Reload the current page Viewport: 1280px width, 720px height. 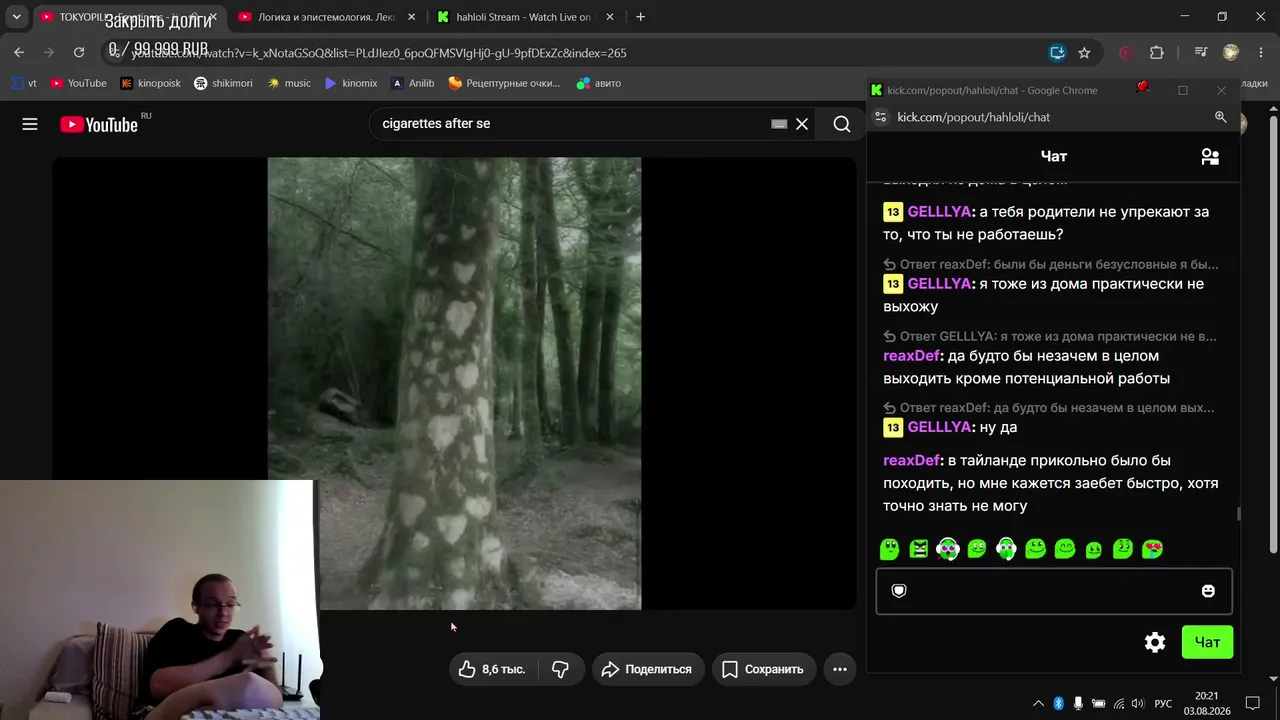tap(79, 52)
